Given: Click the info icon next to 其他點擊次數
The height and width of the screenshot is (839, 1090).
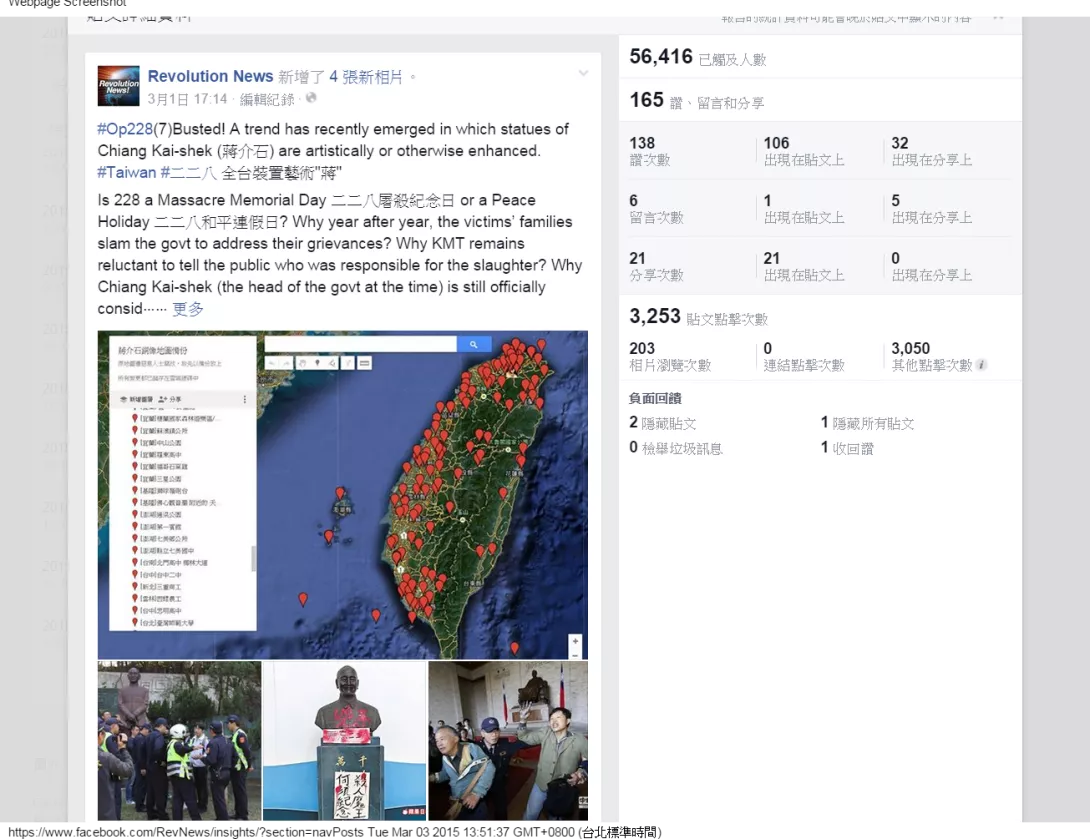Looking at the screenshot, I should [x=982, y=365].
